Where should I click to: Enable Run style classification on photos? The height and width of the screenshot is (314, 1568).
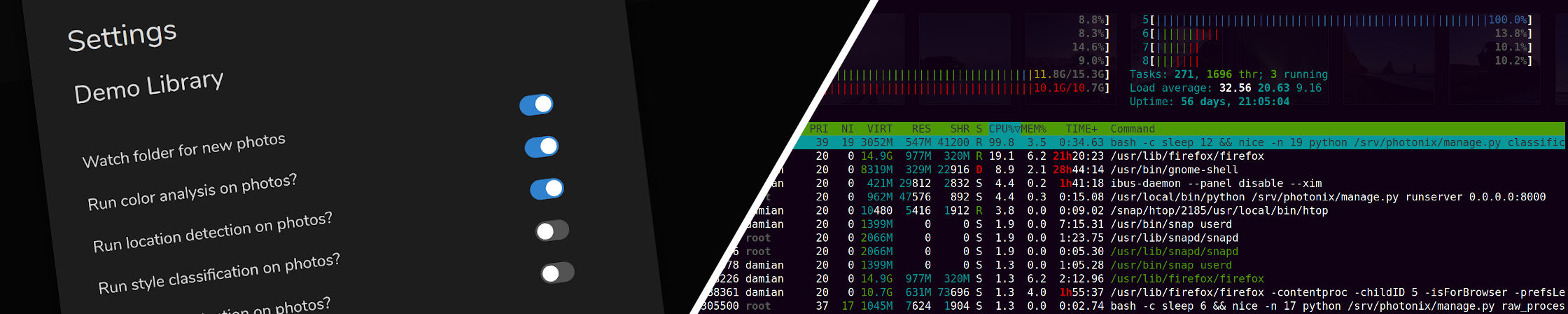click(552, 231)
